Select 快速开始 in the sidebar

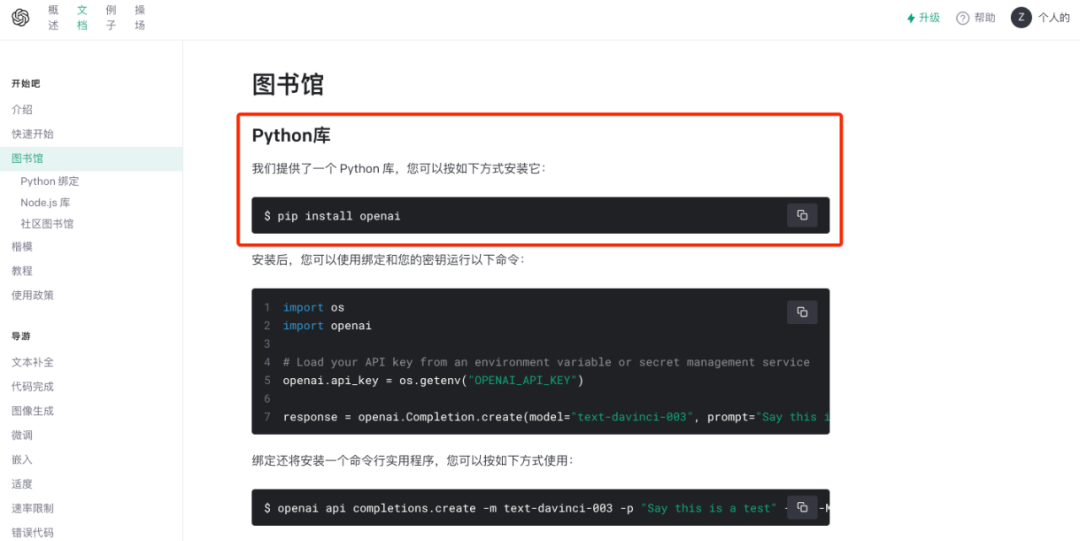coord(32,134)
